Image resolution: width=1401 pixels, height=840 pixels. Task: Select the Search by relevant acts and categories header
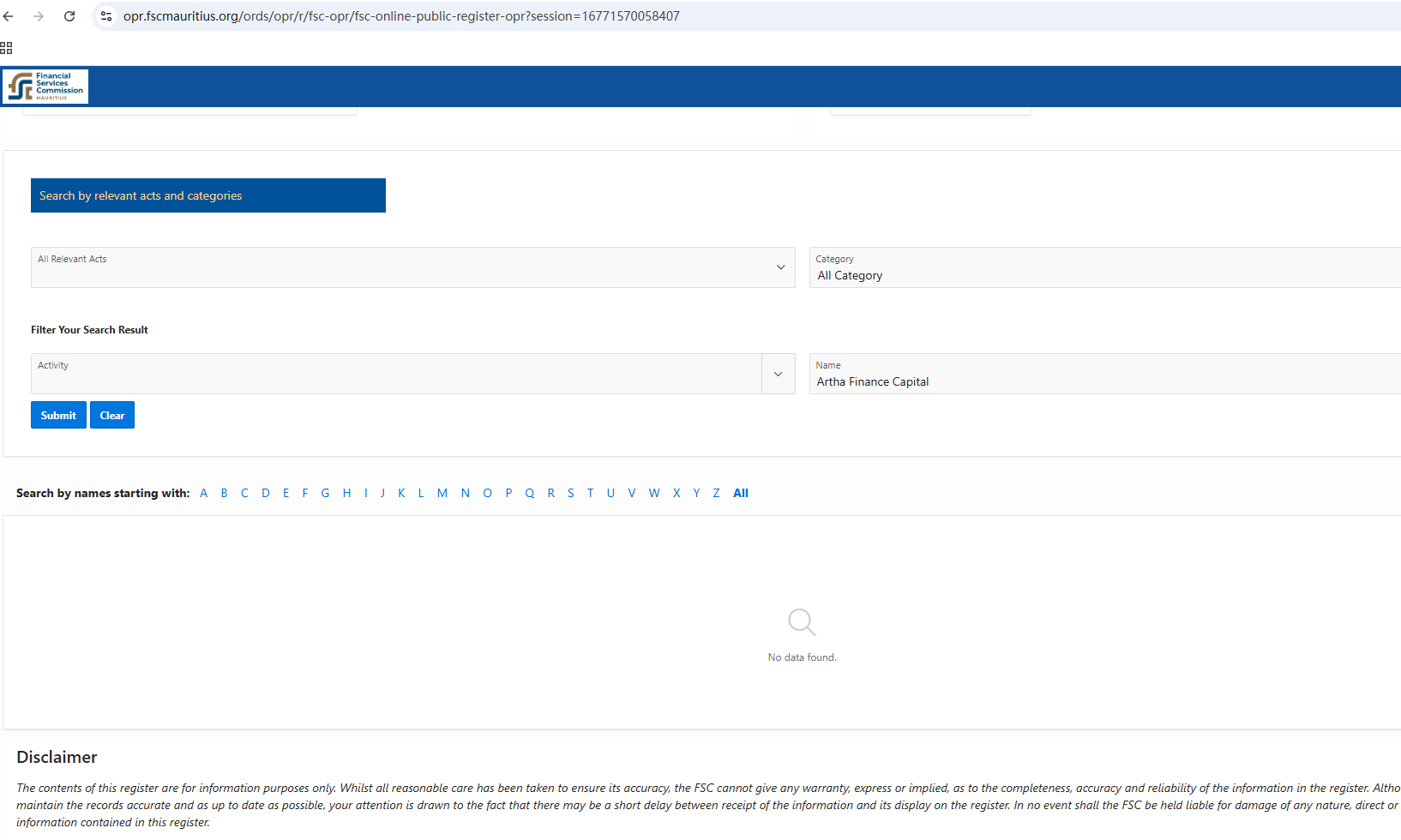click(x=207, y=195)
